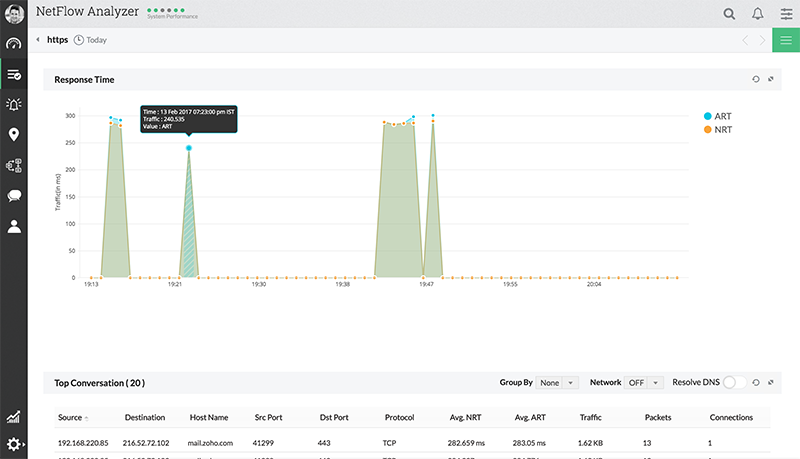The width and height of the screenshot is (800, 459).
Task: Click the map location pin sidebar icon
Action: pos(14,135)
